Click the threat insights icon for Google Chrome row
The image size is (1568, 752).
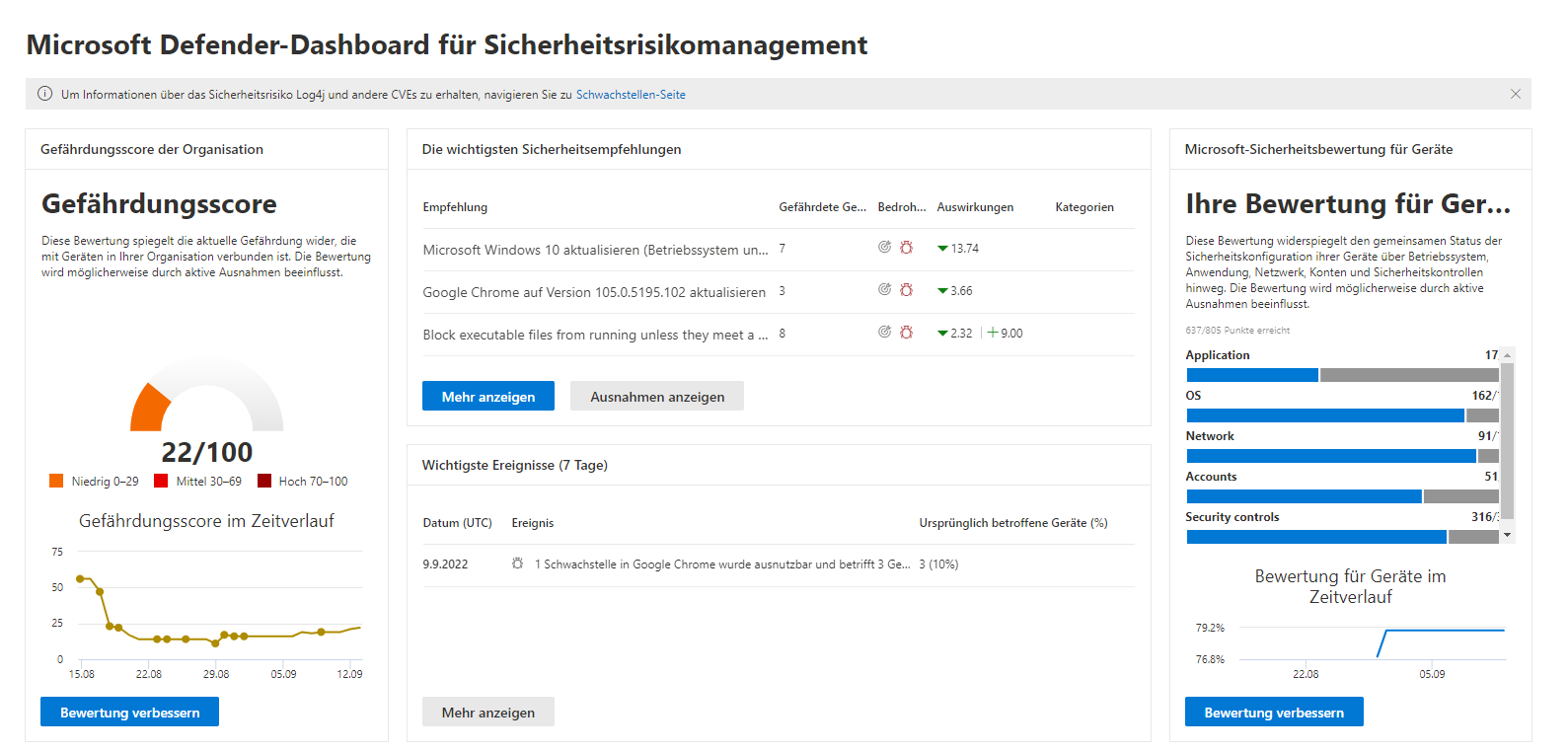tap(885, 289)
